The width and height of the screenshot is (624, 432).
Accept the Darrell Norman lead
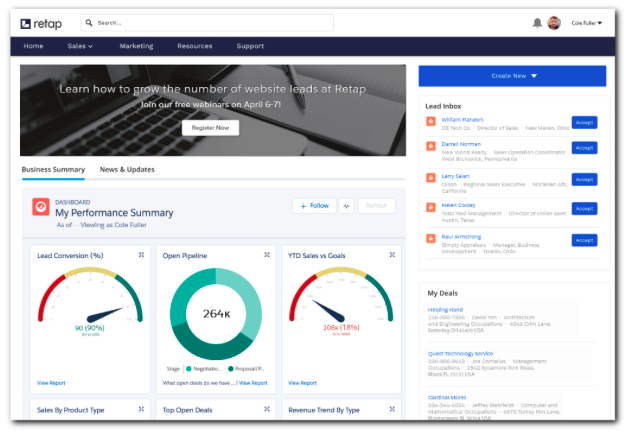(x=584, y=148)
